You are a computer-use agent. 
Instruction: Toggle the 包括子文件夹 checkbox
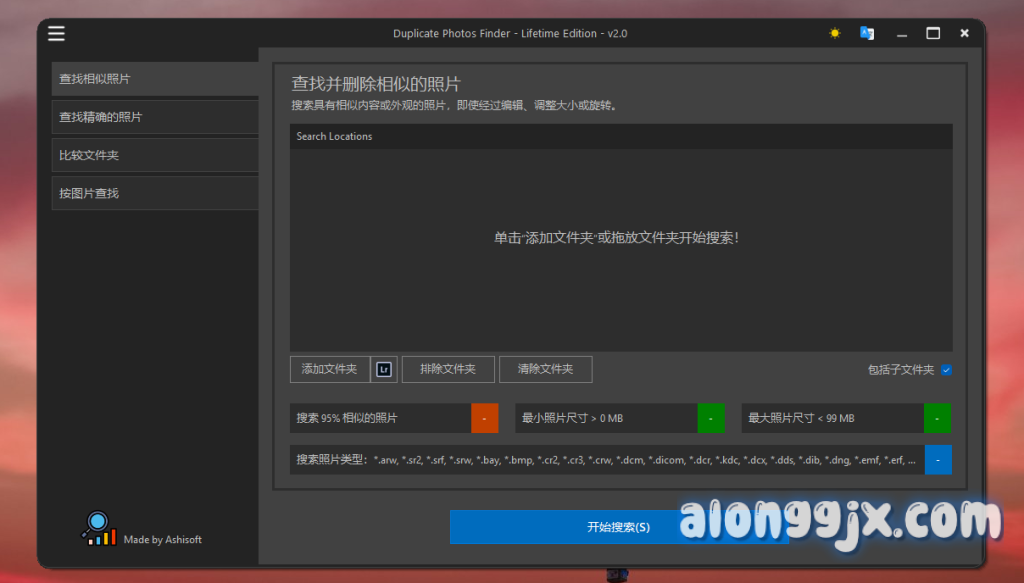click(946, 370)
